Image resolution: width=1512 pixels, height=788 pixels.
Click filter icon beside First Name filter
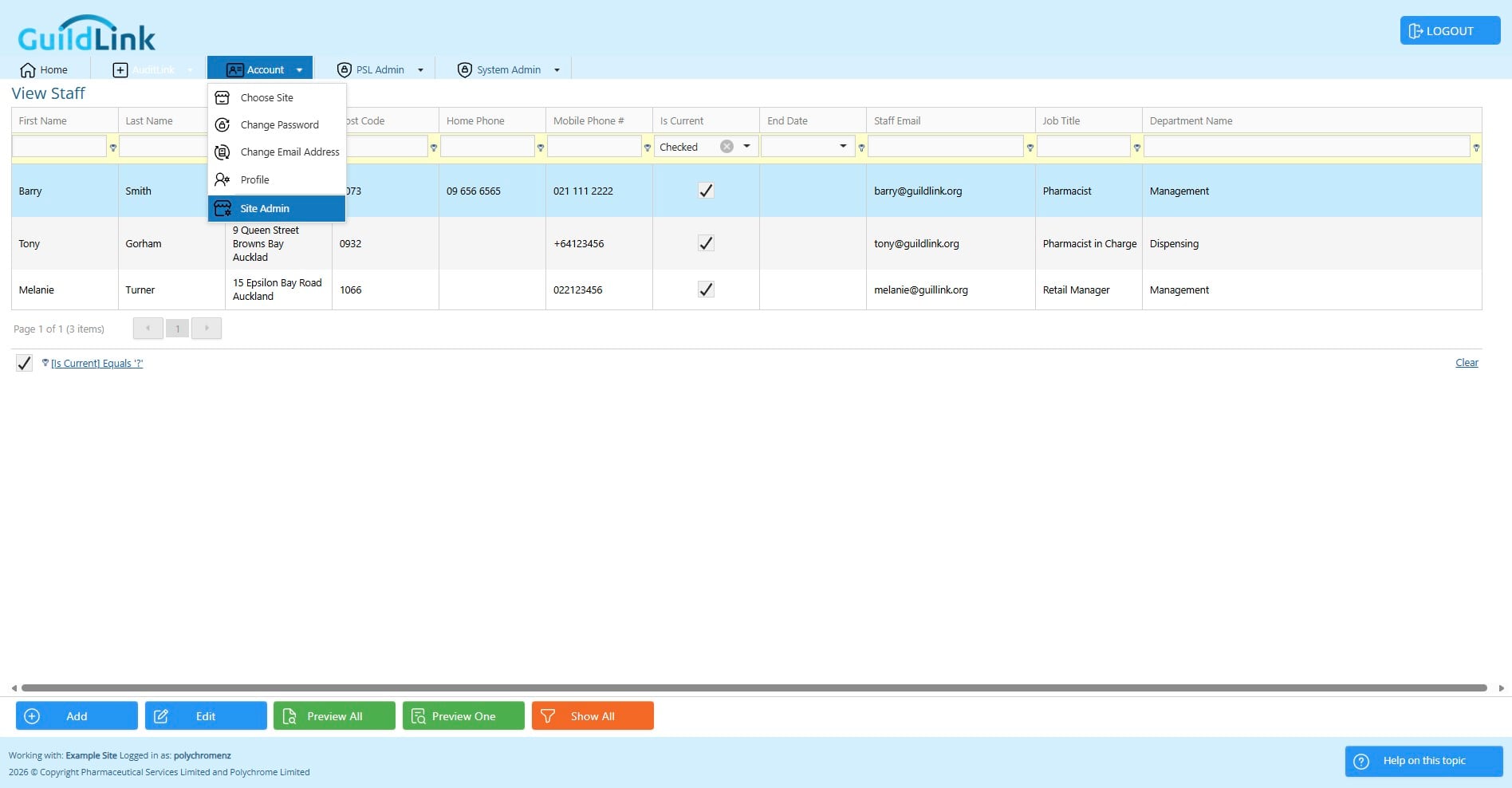(x=113, y=148)
